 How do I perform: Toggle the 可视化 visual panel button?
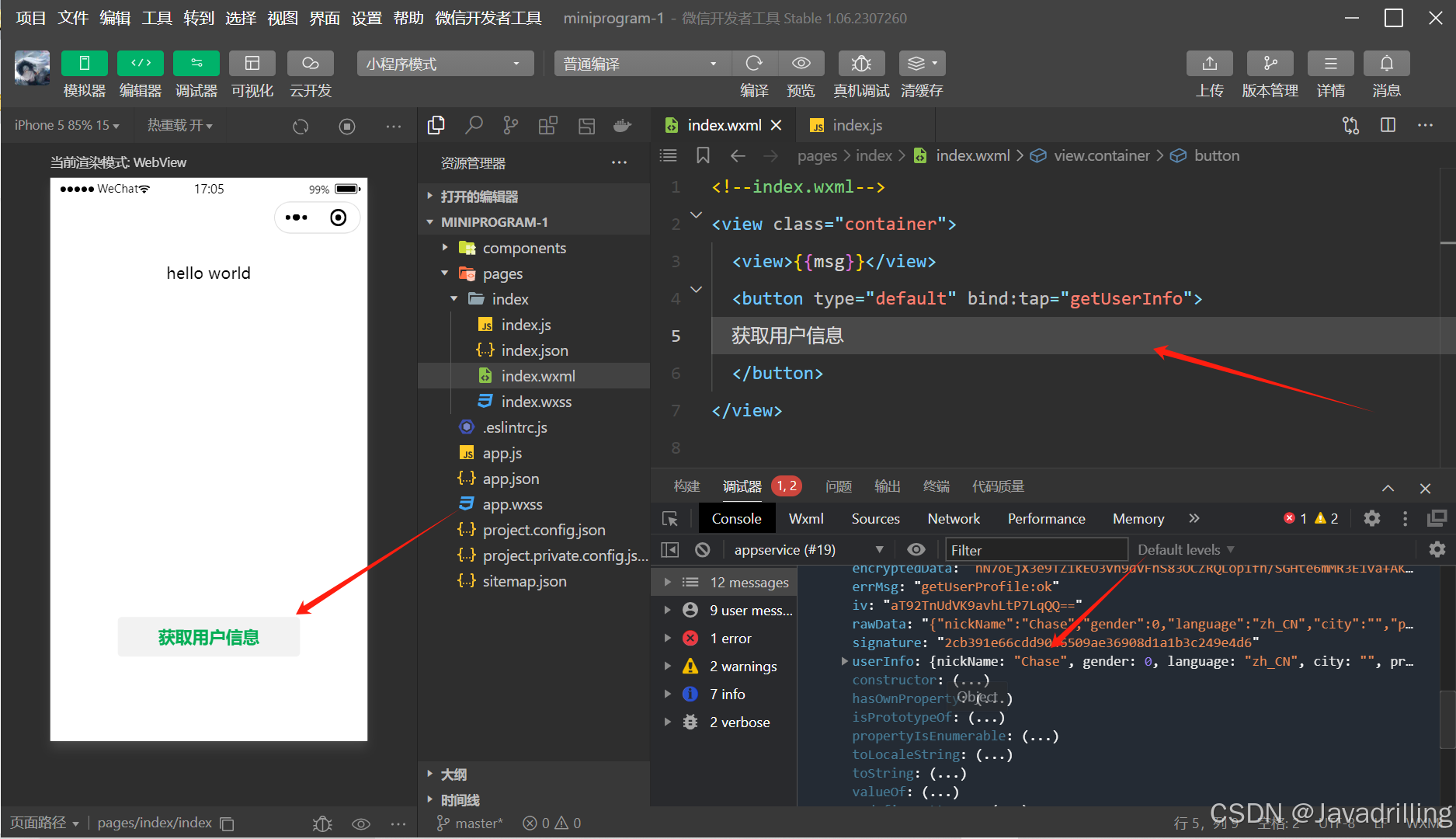point(252,64)
